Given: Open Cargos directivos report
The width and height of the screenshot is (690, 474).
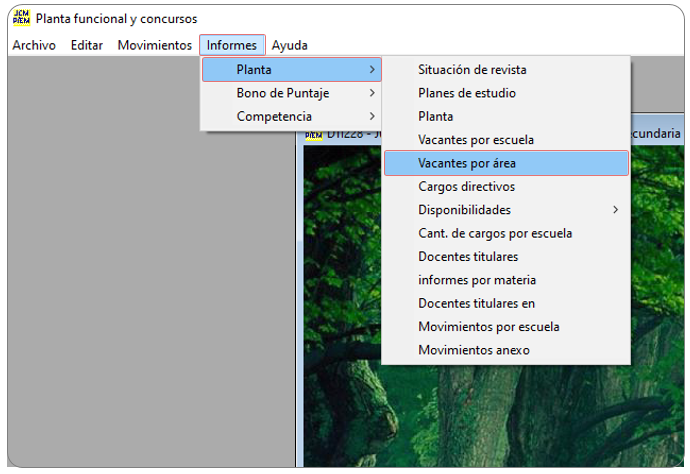Looking at the screenshot, I should [x=506, y=187].
